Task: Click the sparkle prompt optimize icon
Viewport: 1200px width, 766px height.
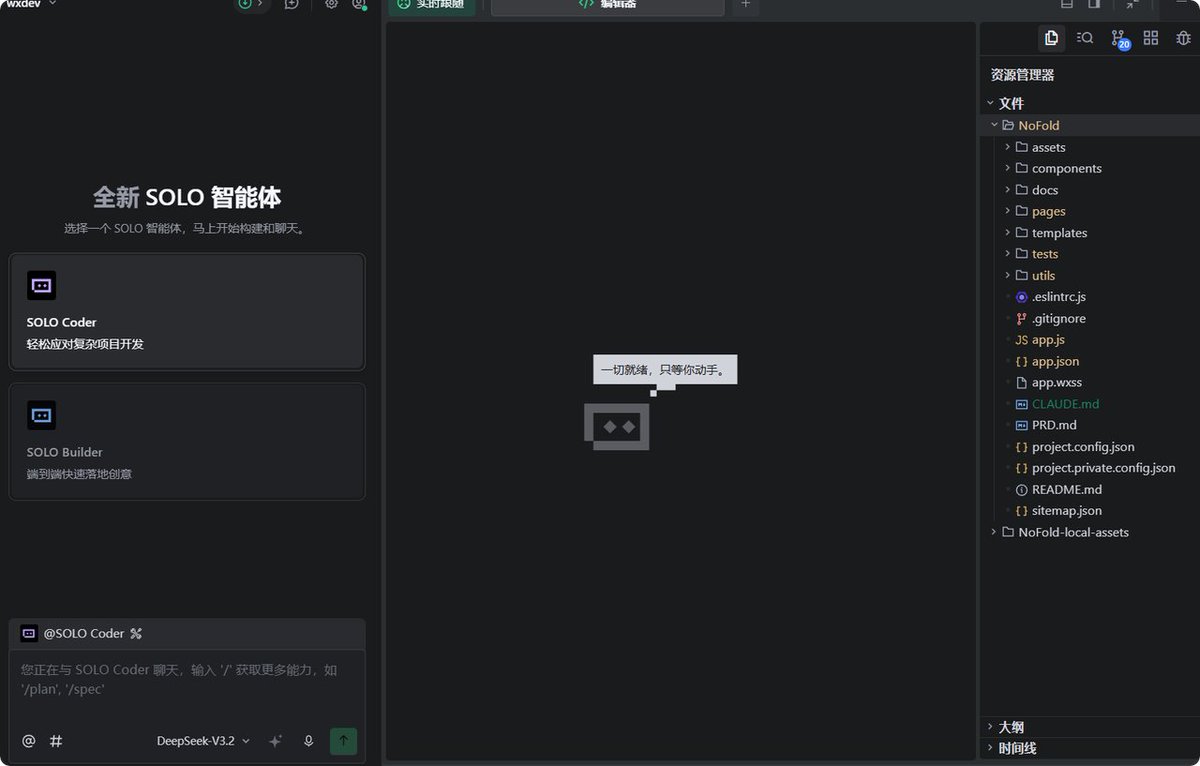Action: pyautogui.click(x=276, y=741)
